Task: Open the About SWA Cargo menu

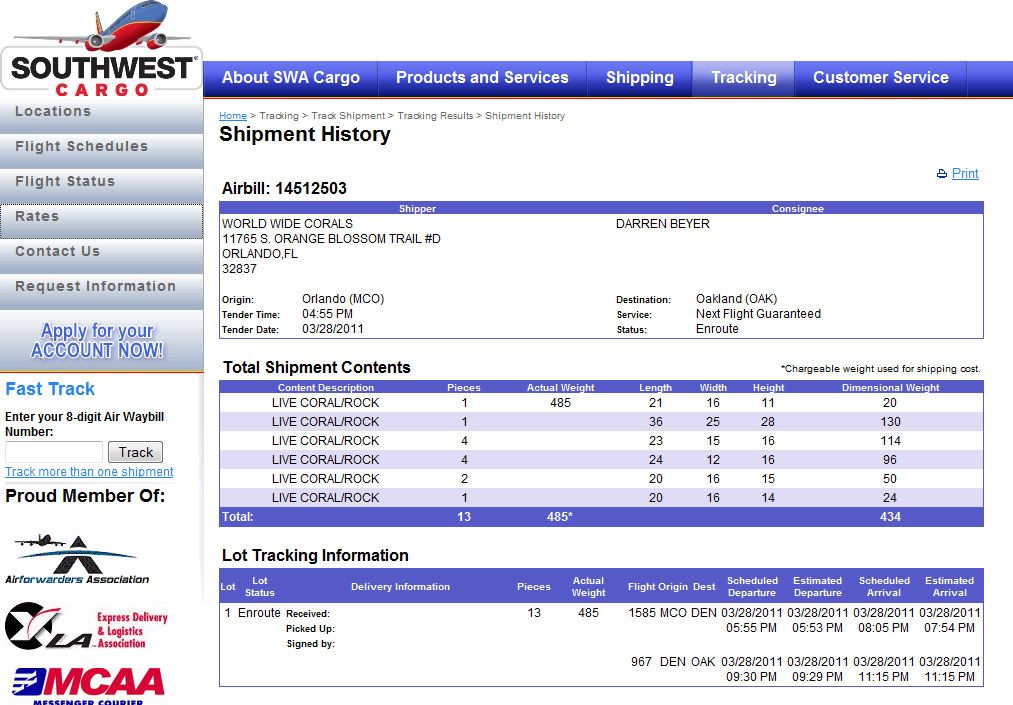Action: pos(291,78)
